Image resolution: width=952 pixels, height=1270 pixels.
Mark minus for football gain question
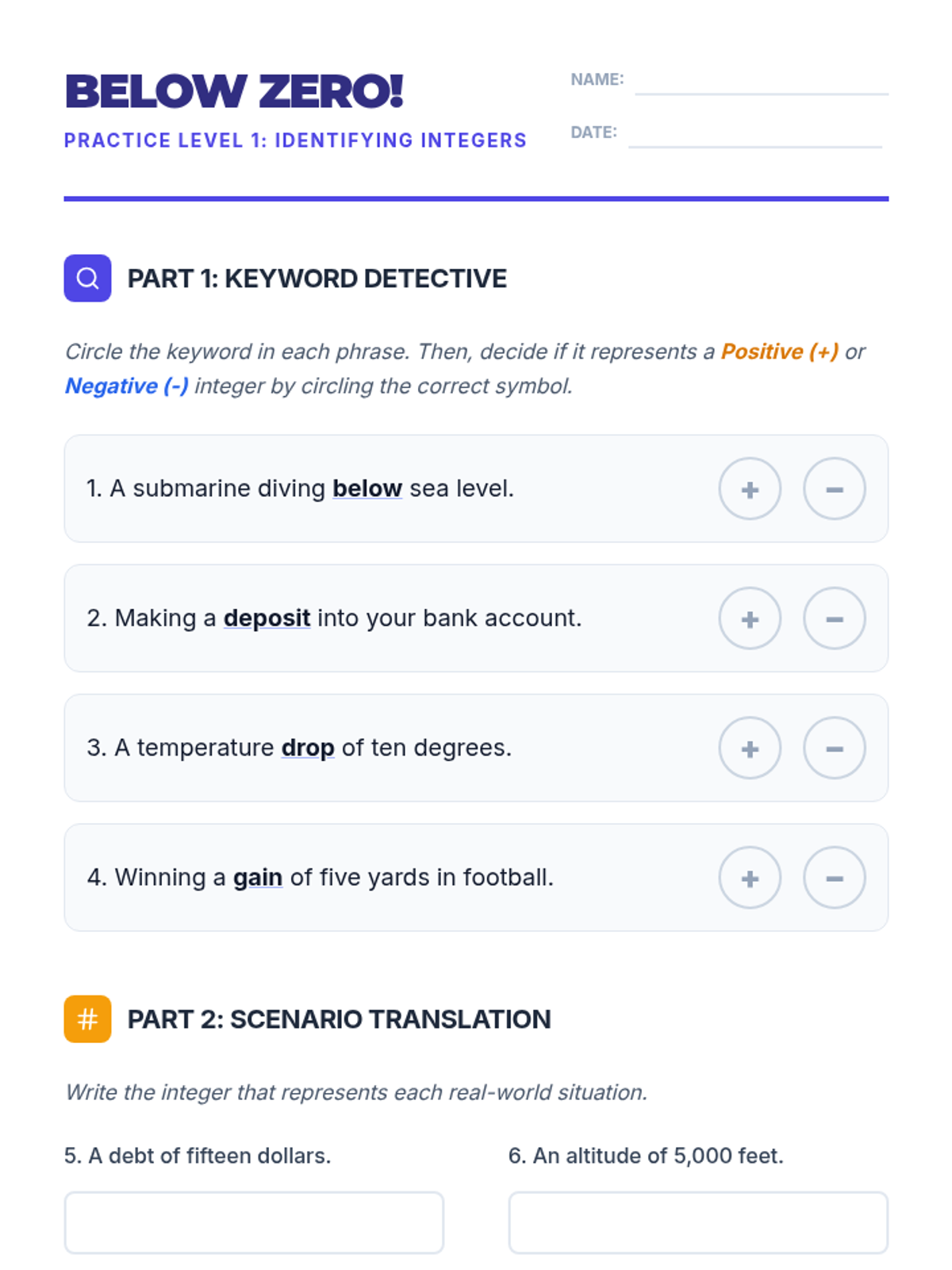coord(834,878)
